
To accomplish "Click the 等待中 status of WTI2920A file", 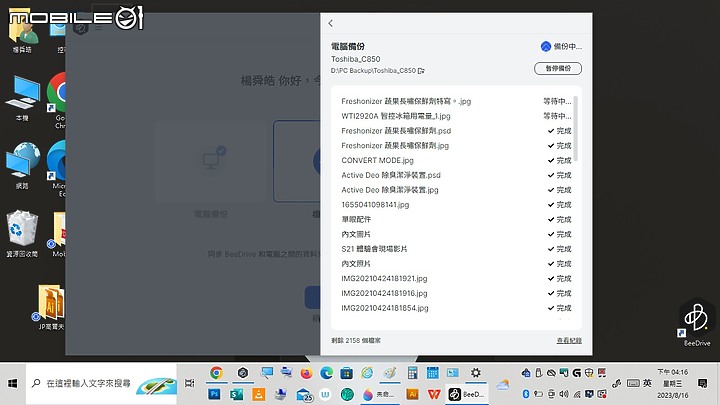I will 557,116.
